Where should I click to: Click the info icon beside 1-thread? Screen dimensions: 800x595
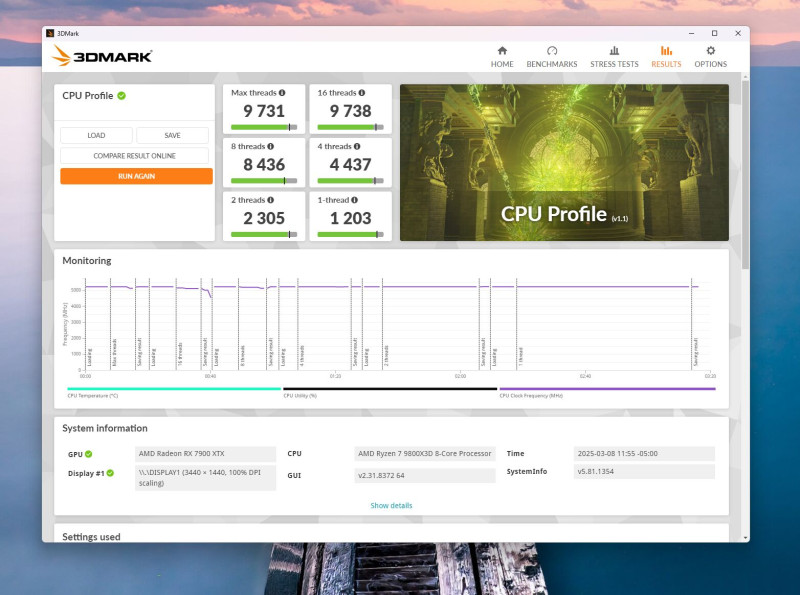pyautogui.click(x=354, y=200)
